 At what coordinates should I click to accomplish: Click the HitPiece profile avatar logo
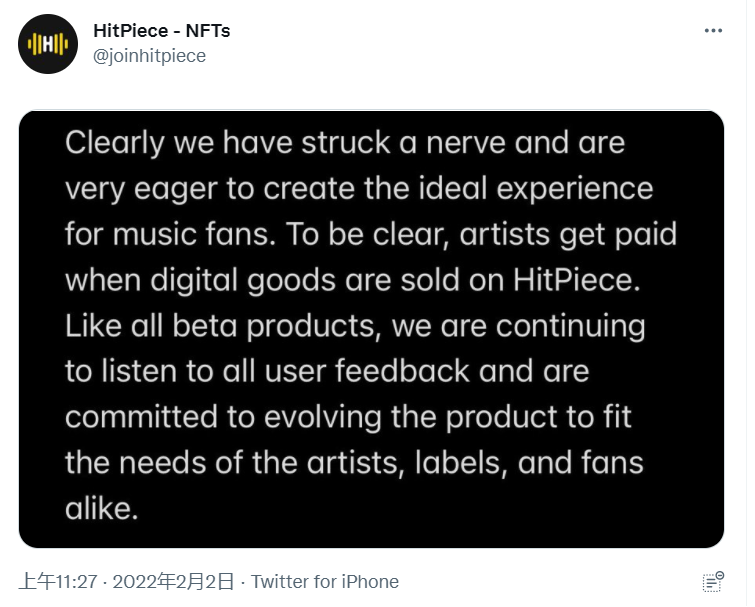48,44
